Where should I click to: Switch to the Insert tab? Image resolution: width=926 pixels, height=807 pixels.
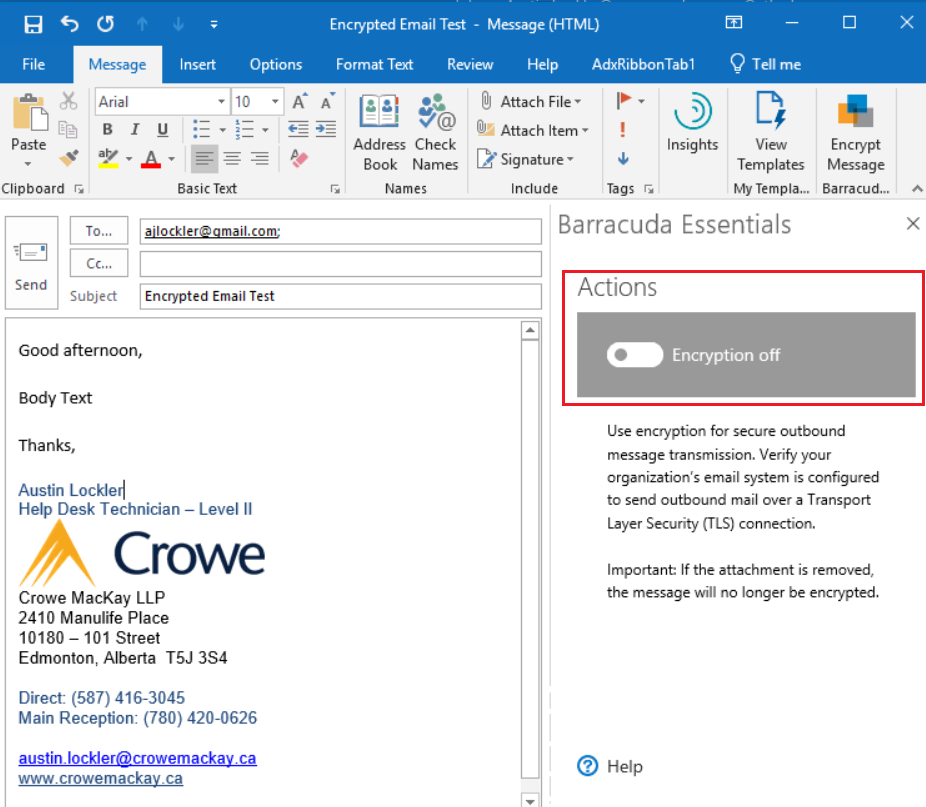pyautogui.click(x=197, y=64)
